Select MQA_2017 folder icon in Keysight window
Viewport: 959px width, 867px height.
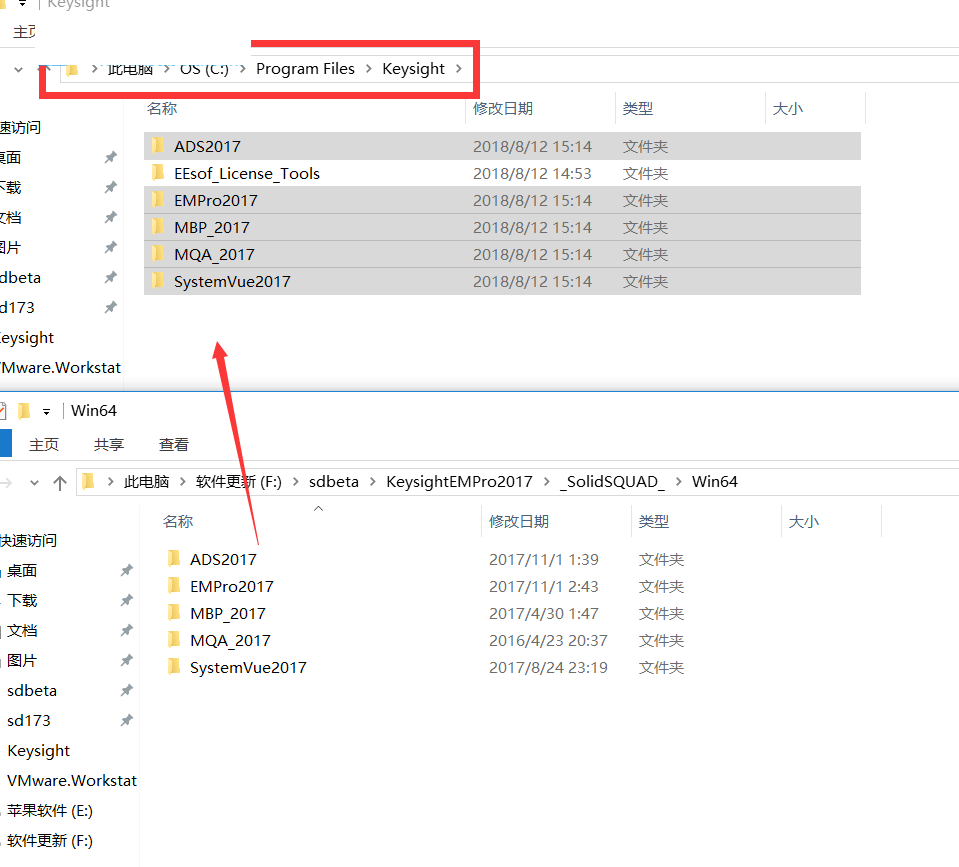coord(158,254)
